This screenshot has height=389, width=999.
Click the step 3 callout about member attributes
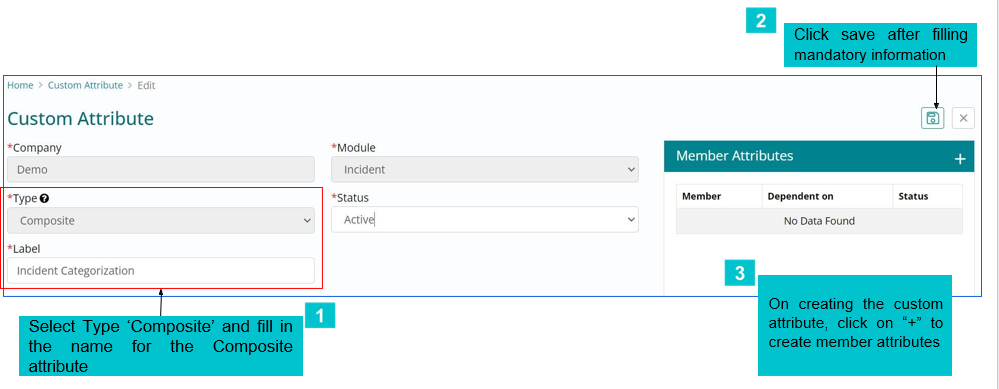(854, 325)
